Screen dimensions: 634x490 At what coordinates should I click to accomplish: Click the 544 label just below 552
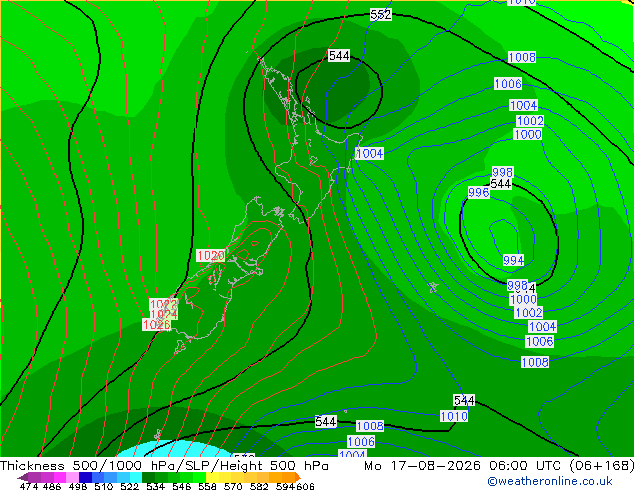tap(339, 55)
